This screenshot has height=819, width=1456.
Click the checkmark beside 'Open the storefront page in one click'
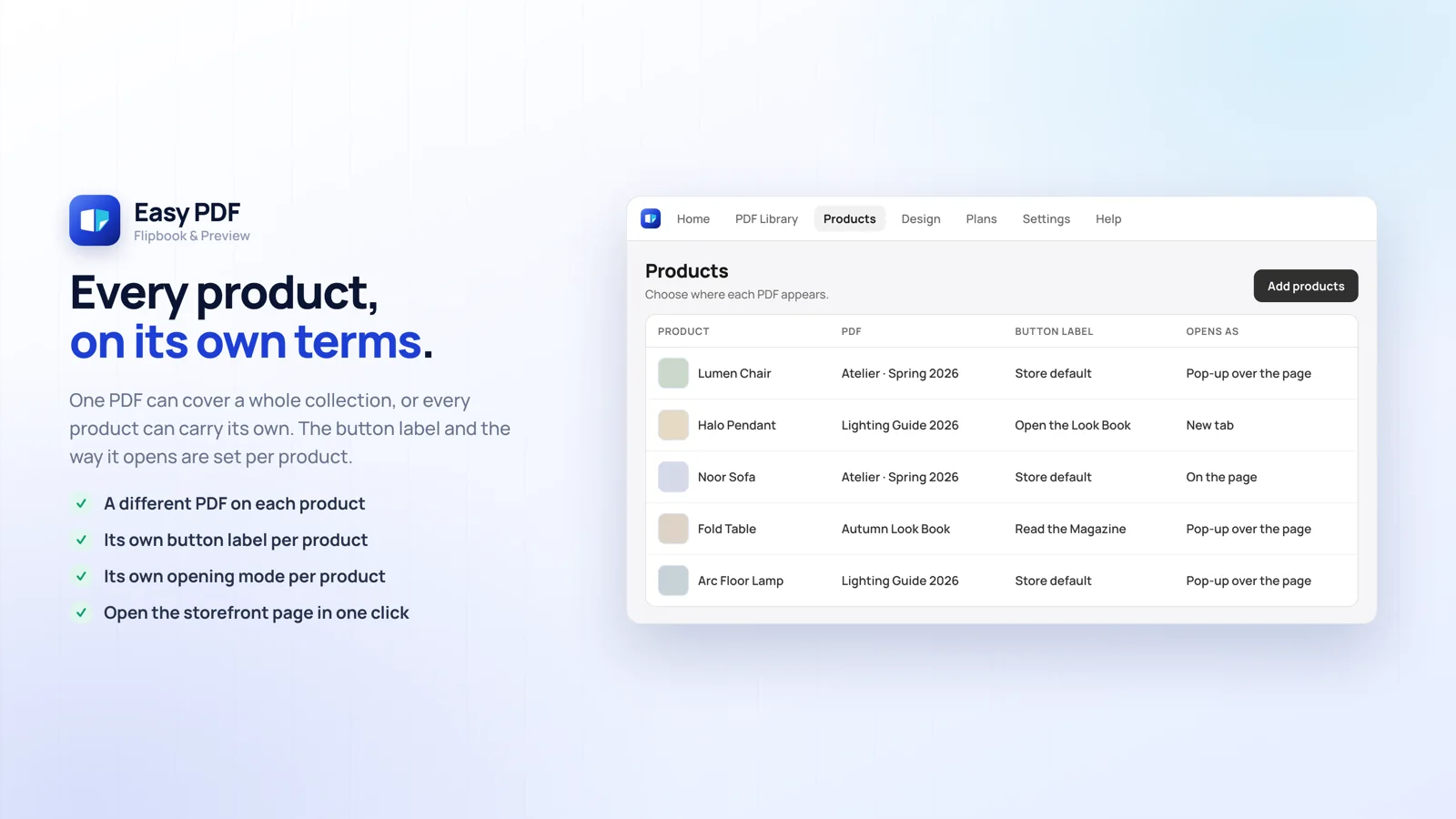(81, 612)
